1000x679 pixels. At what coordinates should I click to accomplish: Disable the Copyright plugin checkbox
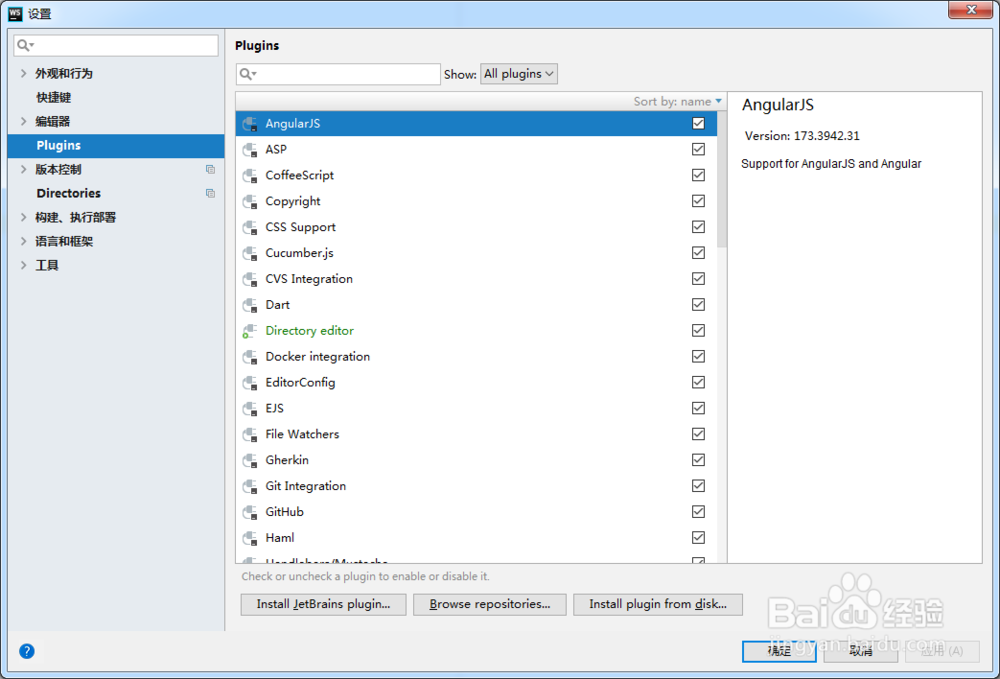[x=698, y=201]
